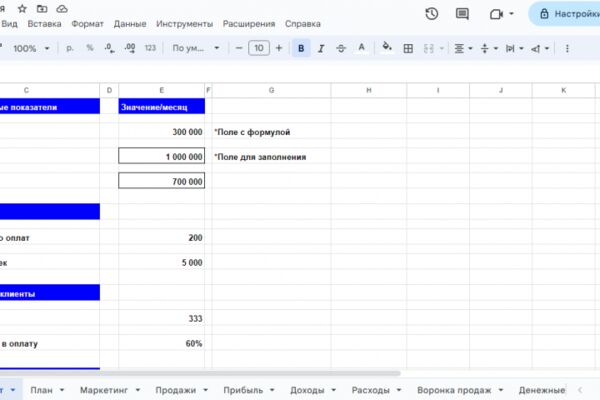This screenshot has height=400, width=600.
Task: Open version history clock icon
Action: (432, 14)
